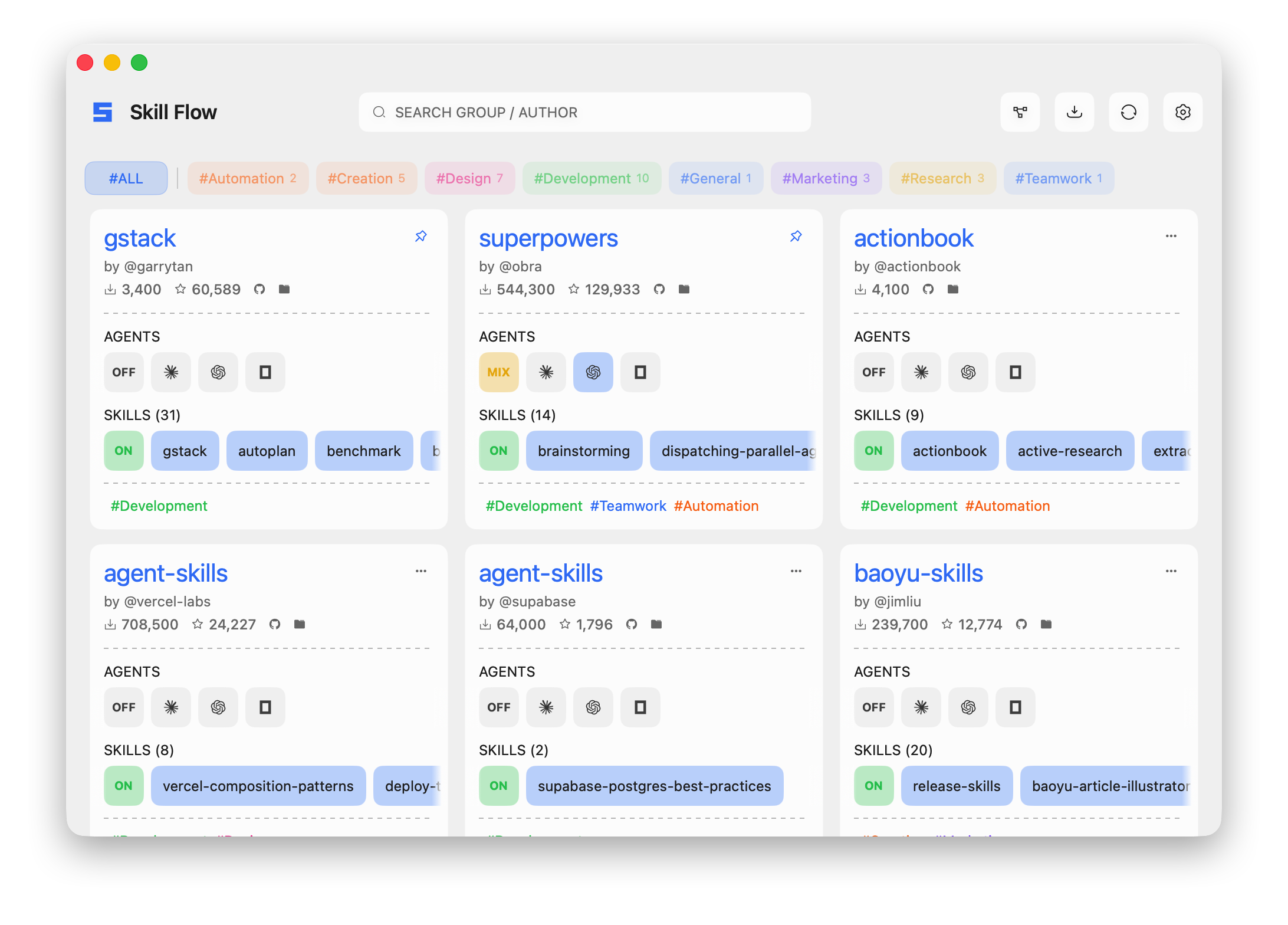
Task: Open the superpowers group title link
Action: click(x=548, y=238)
